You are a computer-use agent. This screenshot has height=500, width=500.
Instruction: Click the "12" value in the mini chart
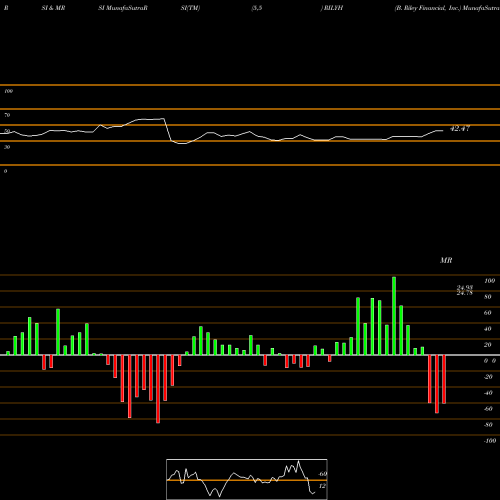[x=322, y=486]
